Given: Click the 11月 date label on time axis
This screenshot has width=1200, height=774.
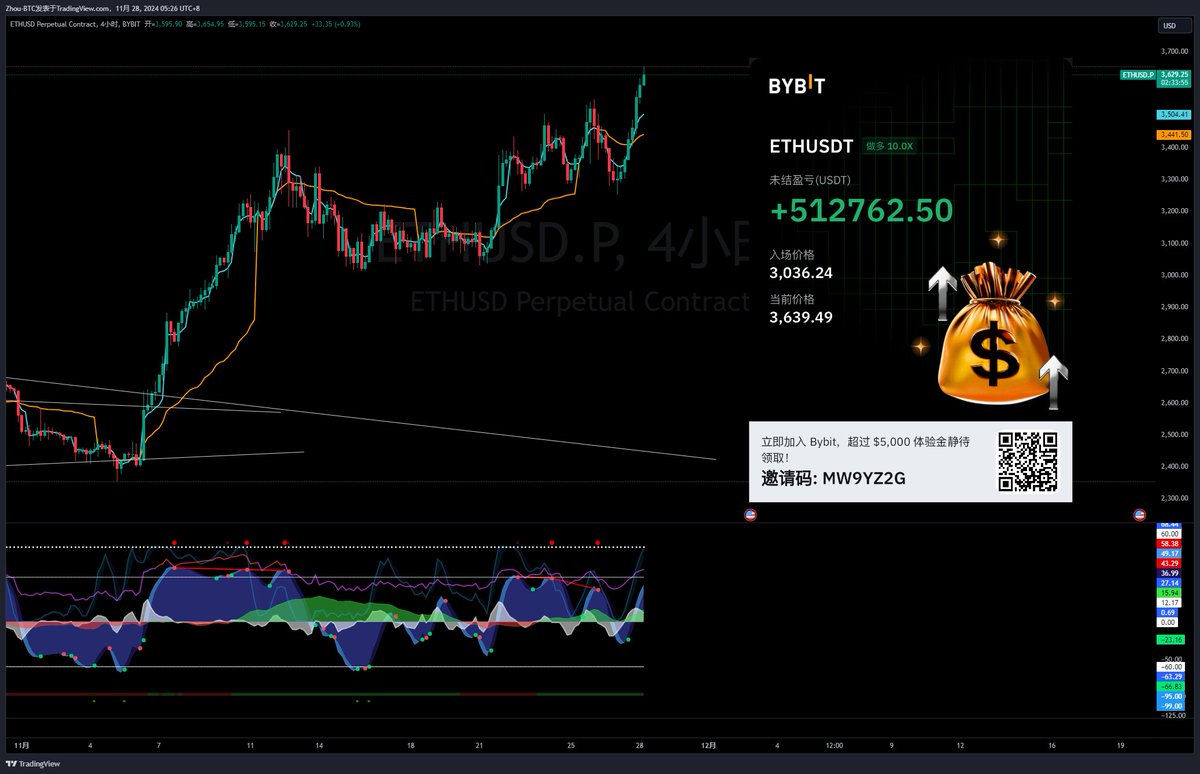Looking at the screenshot, I should (23, 745).
